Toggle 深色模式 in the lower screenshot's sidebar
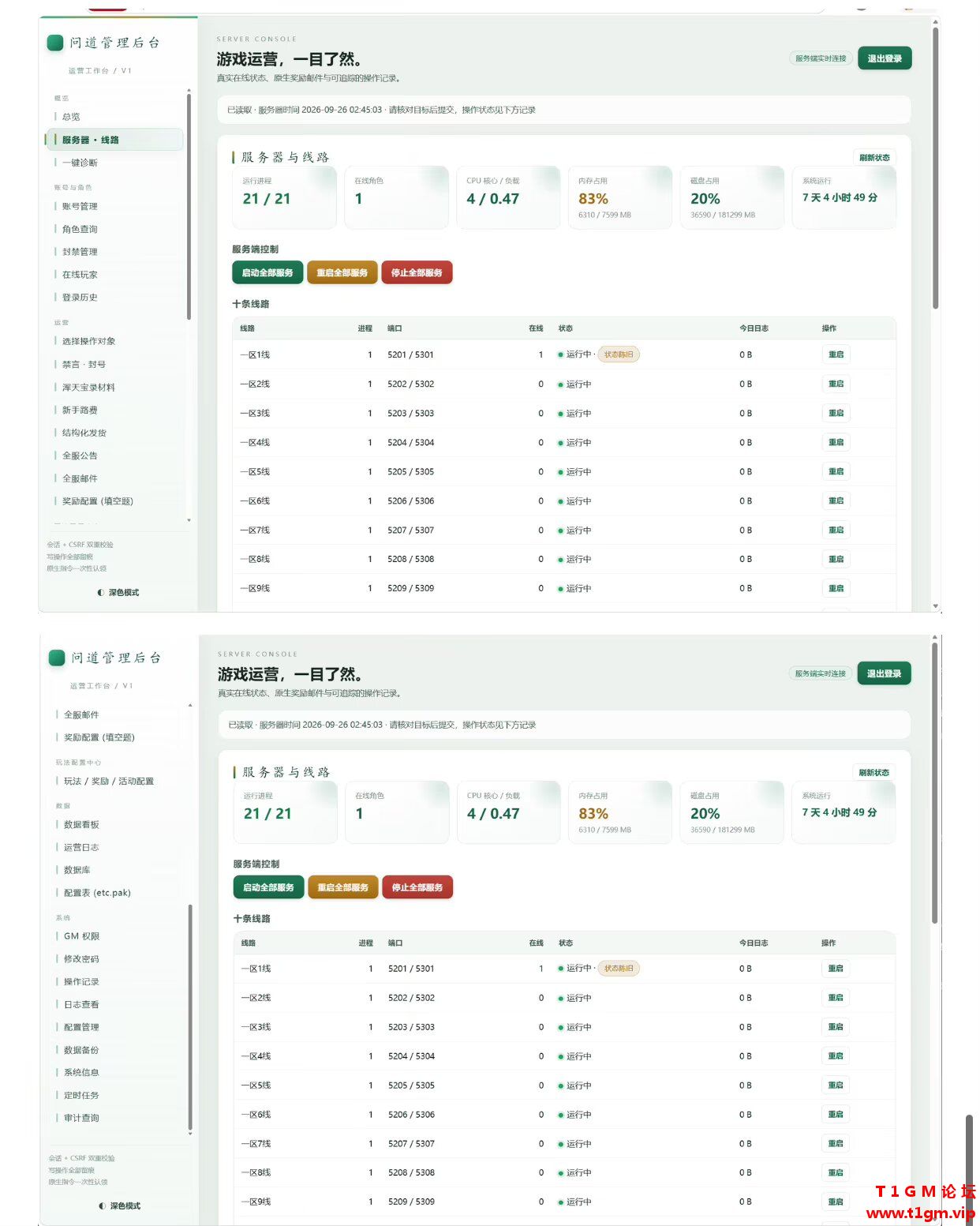 coord(120,1205)
